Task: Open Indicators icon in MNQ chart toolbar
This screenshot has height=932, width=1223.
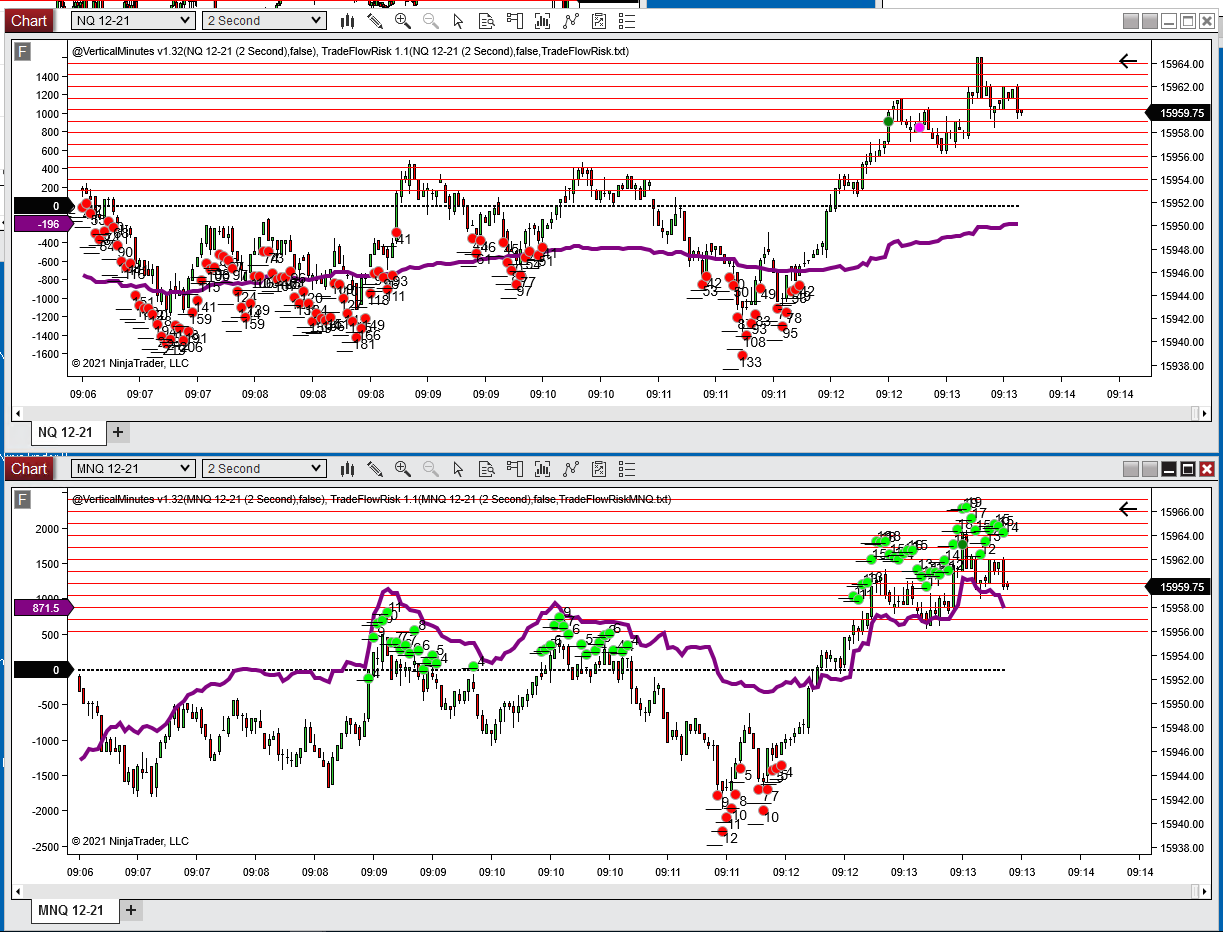Action: pos(571,468)
